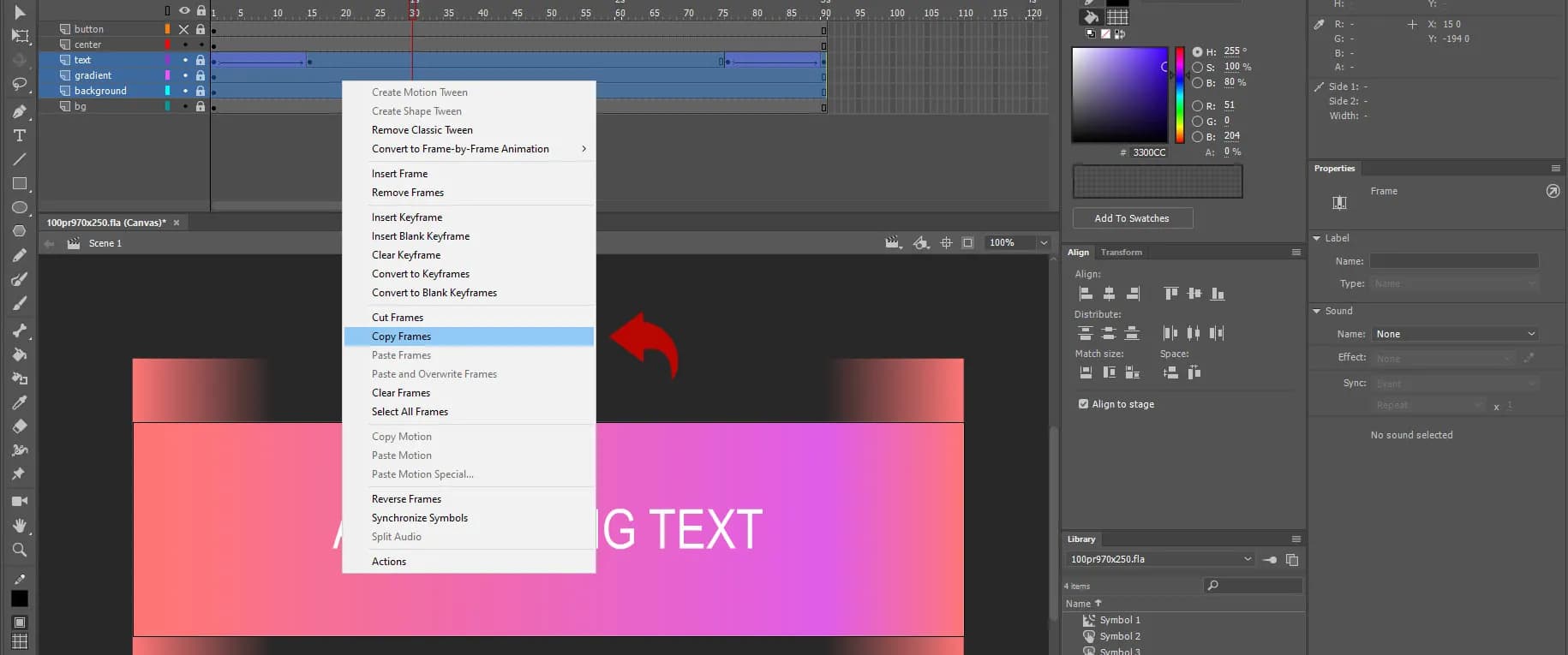The image size is (1568, 655).
Task: Close the 100pr970x250.fla document tab
Action: (177, 223)
